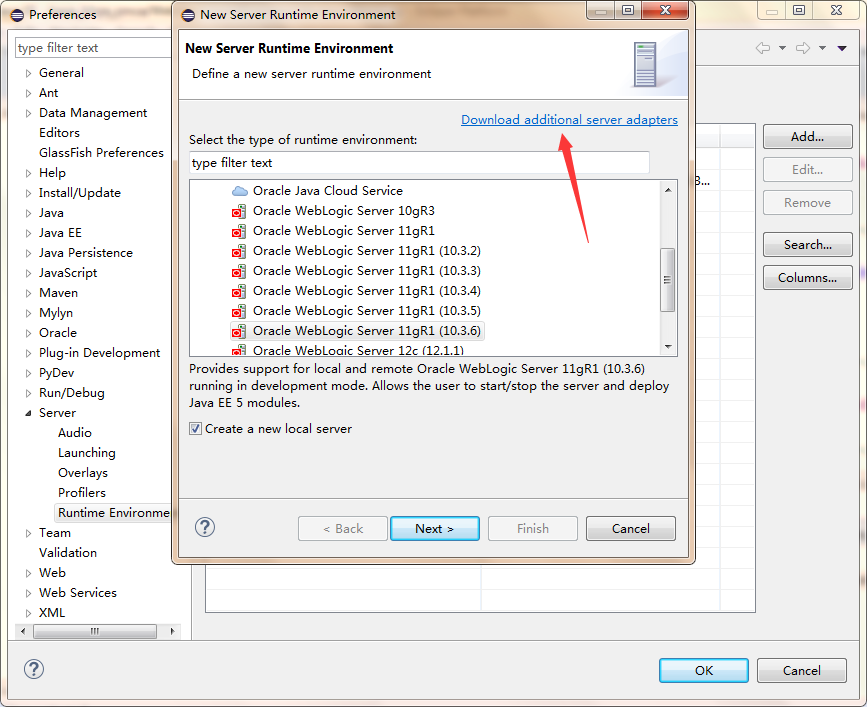Expand the Web Services node
The width and height of the screenshot is (867, 707).
coord(29,593)
